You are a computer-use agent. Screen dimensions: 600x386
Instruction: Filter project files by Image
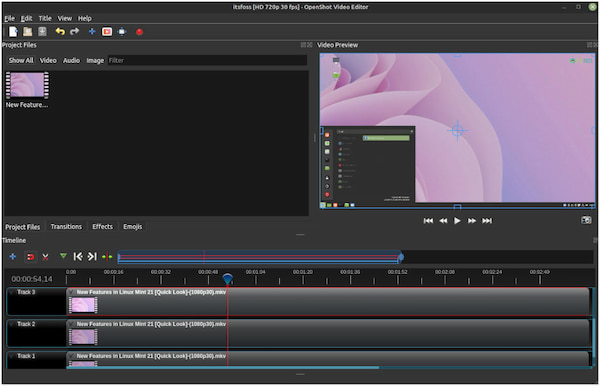tap(95, 60)
